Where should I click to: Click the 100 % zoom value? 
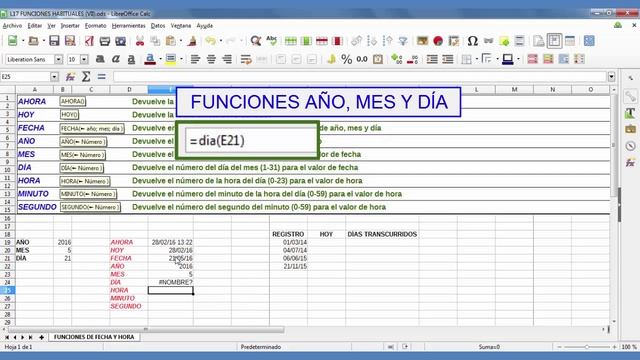[629, 347]
